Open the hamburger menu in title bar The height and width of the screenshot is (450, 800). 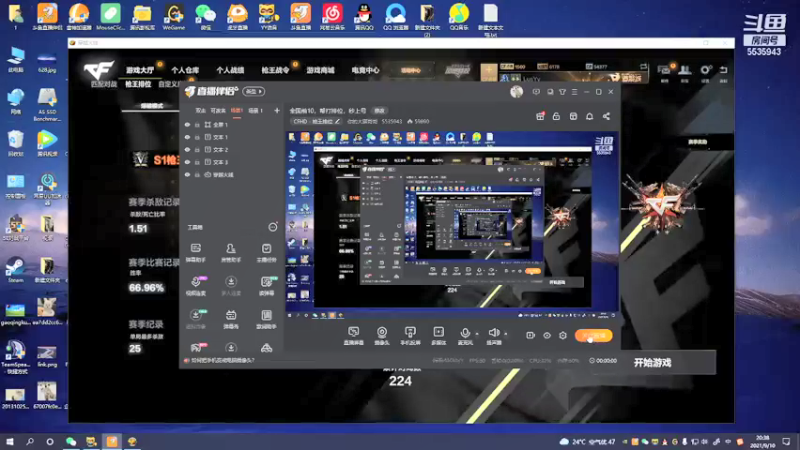coord(574,92)
